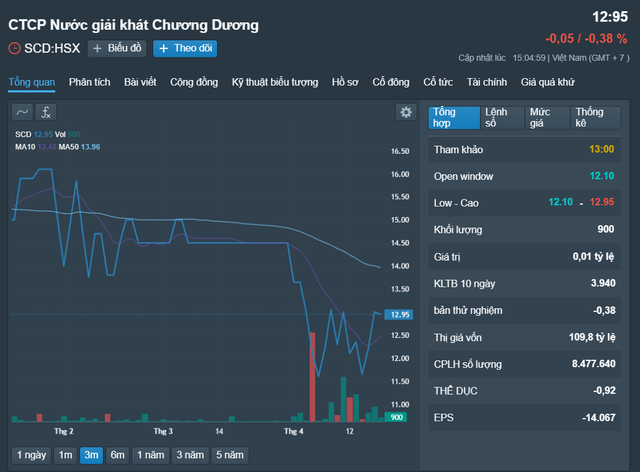Viewport: 640px width, 472px height.
Task: Choose the 1 năm range button
Action: 150,455
